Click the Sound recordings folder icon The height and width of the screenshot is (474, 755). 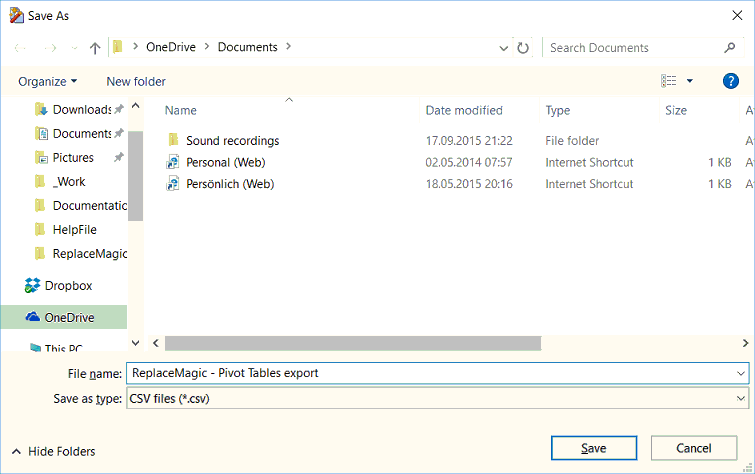click(173, 140)
